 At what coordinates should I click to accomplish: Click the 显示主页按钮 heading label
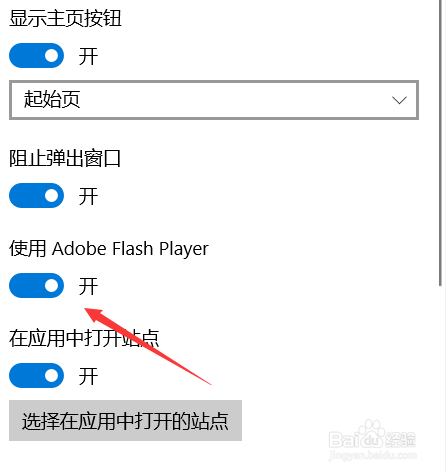(65, 18)
